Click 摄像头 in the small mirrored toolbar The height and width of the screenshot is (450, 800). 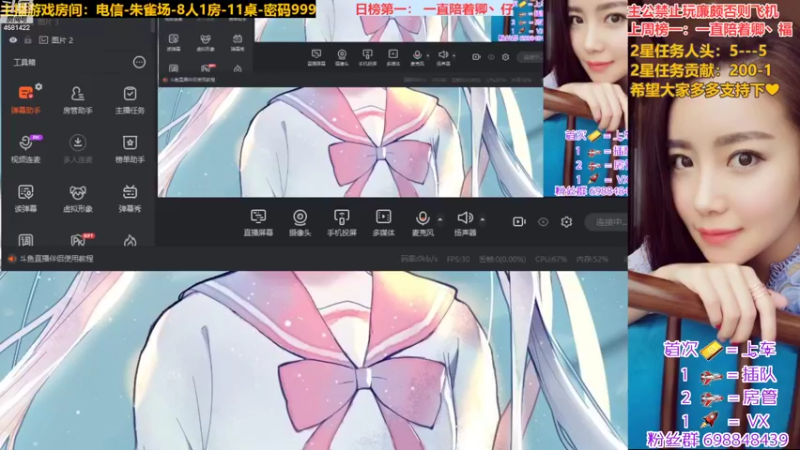(x=342, y=57)
